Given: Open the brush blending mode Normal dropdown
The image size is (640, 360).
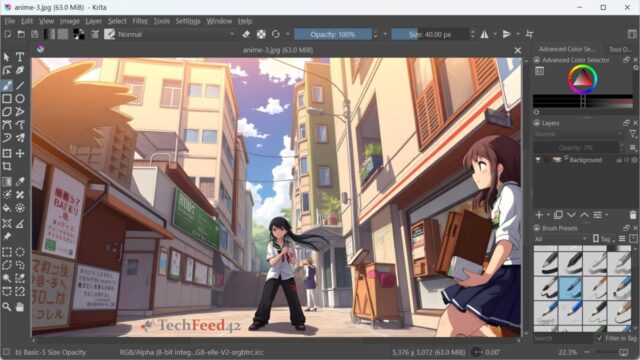Looking at the screenshot, I should (x=176, y=34).
